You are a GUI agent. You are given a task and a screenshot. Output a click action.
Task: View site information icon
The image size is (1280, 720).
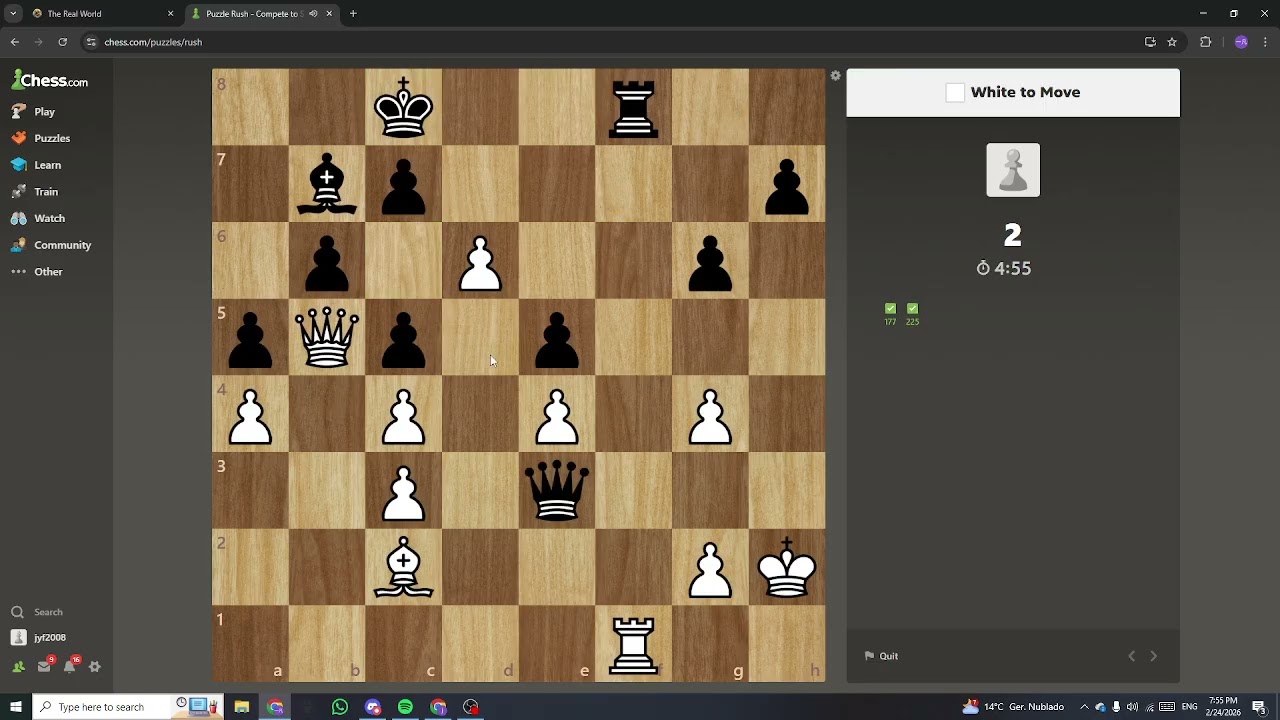[91, 42]
